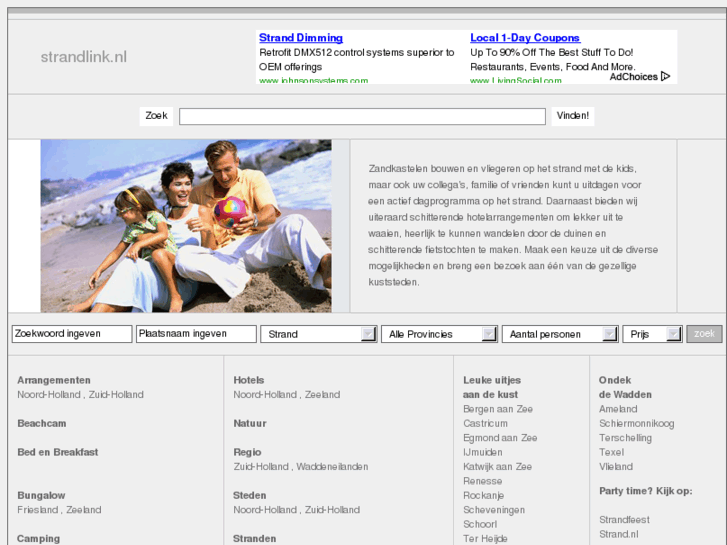
Task: Open the Renesse link
Action: click(x=483, y=481)
